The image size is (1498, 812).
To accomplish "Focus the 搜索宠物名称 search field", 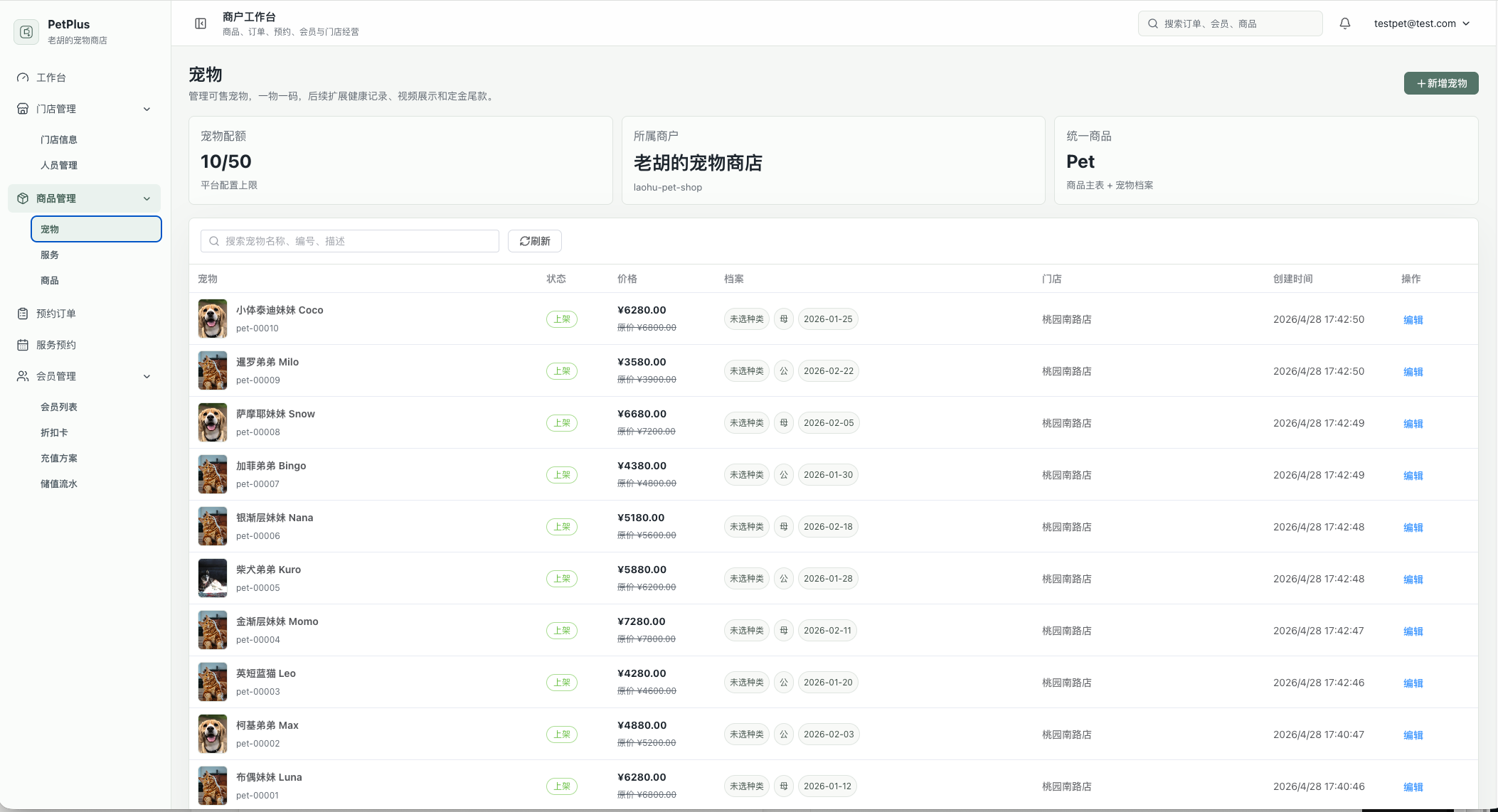I will point(350,241).
